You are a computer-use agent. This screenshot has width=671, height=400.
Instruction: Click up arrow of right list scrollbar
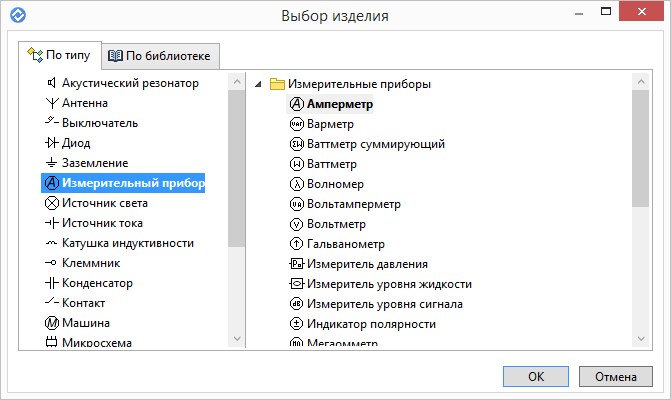(x=641, y=81)
